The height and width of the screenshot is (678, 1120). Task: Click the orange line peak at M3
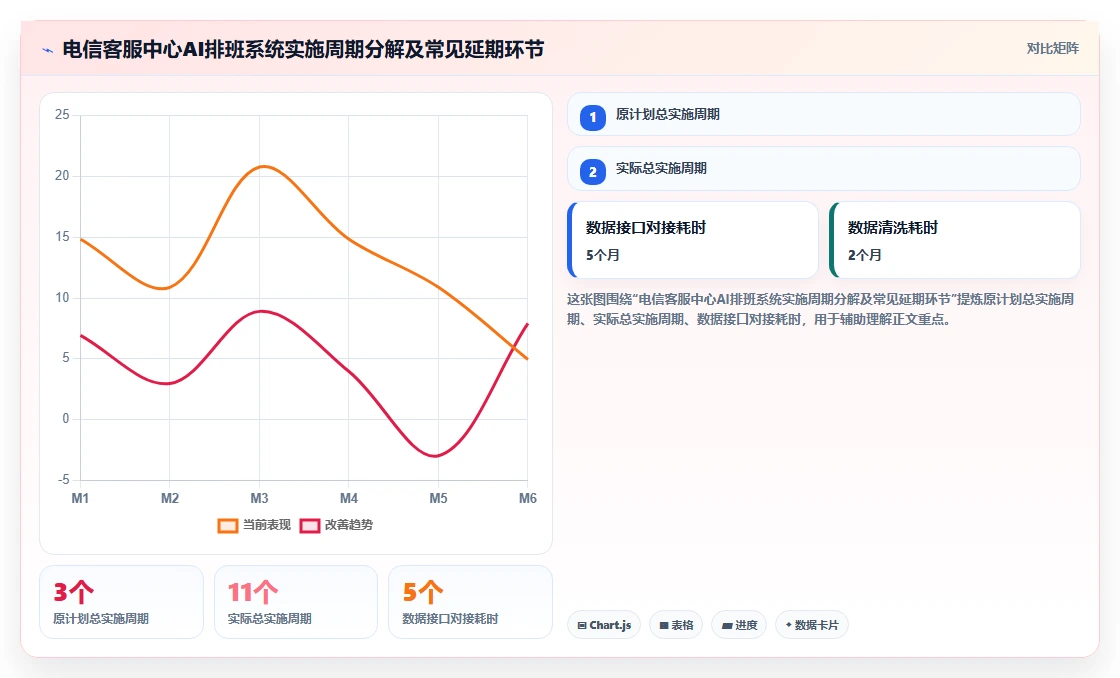[x=263, y=166]
